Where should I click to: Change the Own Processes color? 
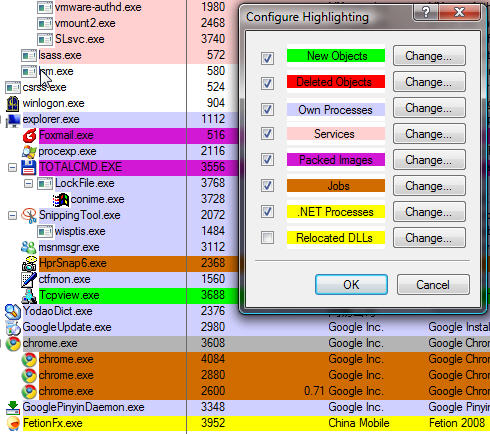pos(429,108)
